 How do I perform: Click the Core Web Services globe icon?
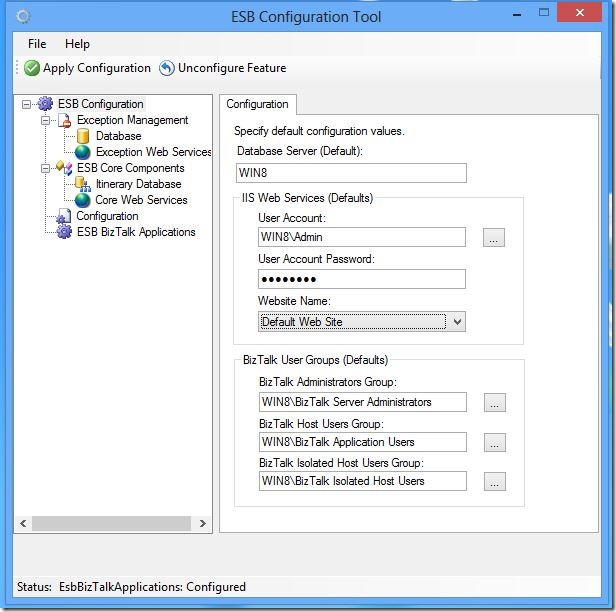(83, 200)
